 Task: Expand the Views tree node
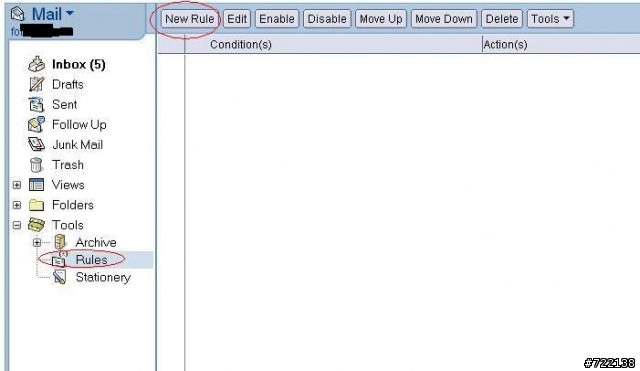pos(17,185)
